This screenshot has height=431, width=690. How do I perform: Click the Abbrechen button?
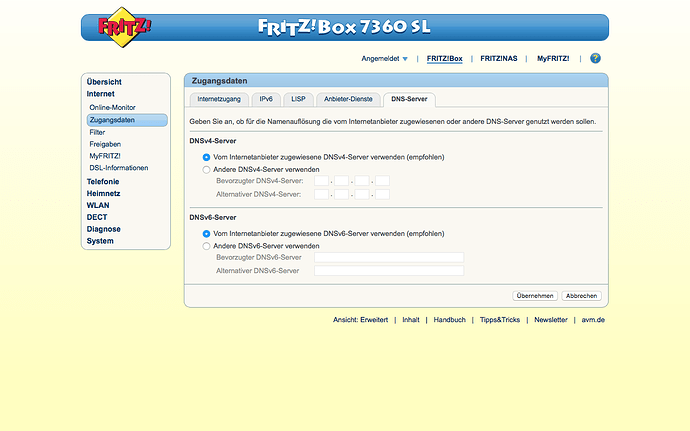point(582,296)
